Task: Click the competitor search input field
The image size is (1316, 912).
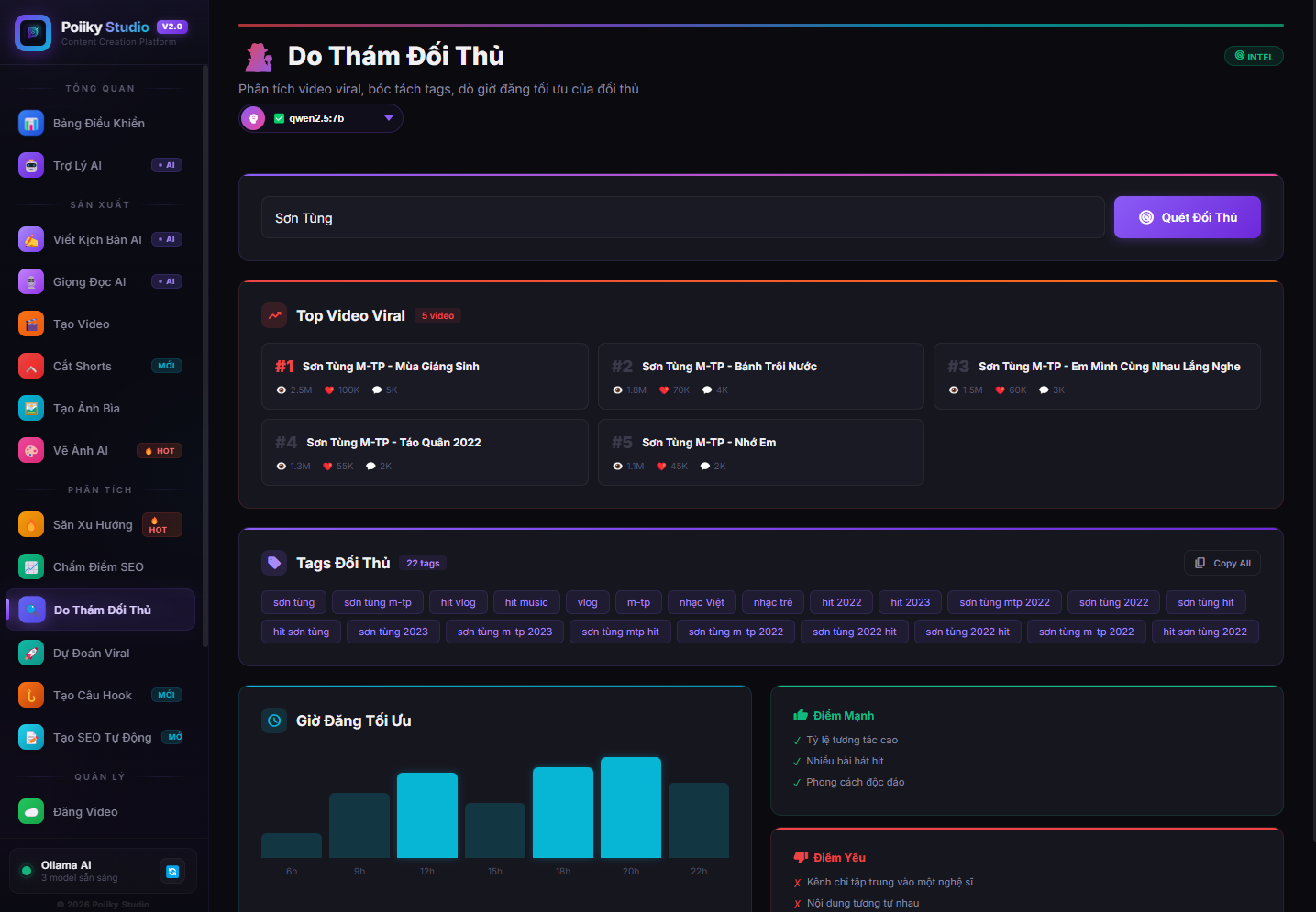Action: [682, 217]
